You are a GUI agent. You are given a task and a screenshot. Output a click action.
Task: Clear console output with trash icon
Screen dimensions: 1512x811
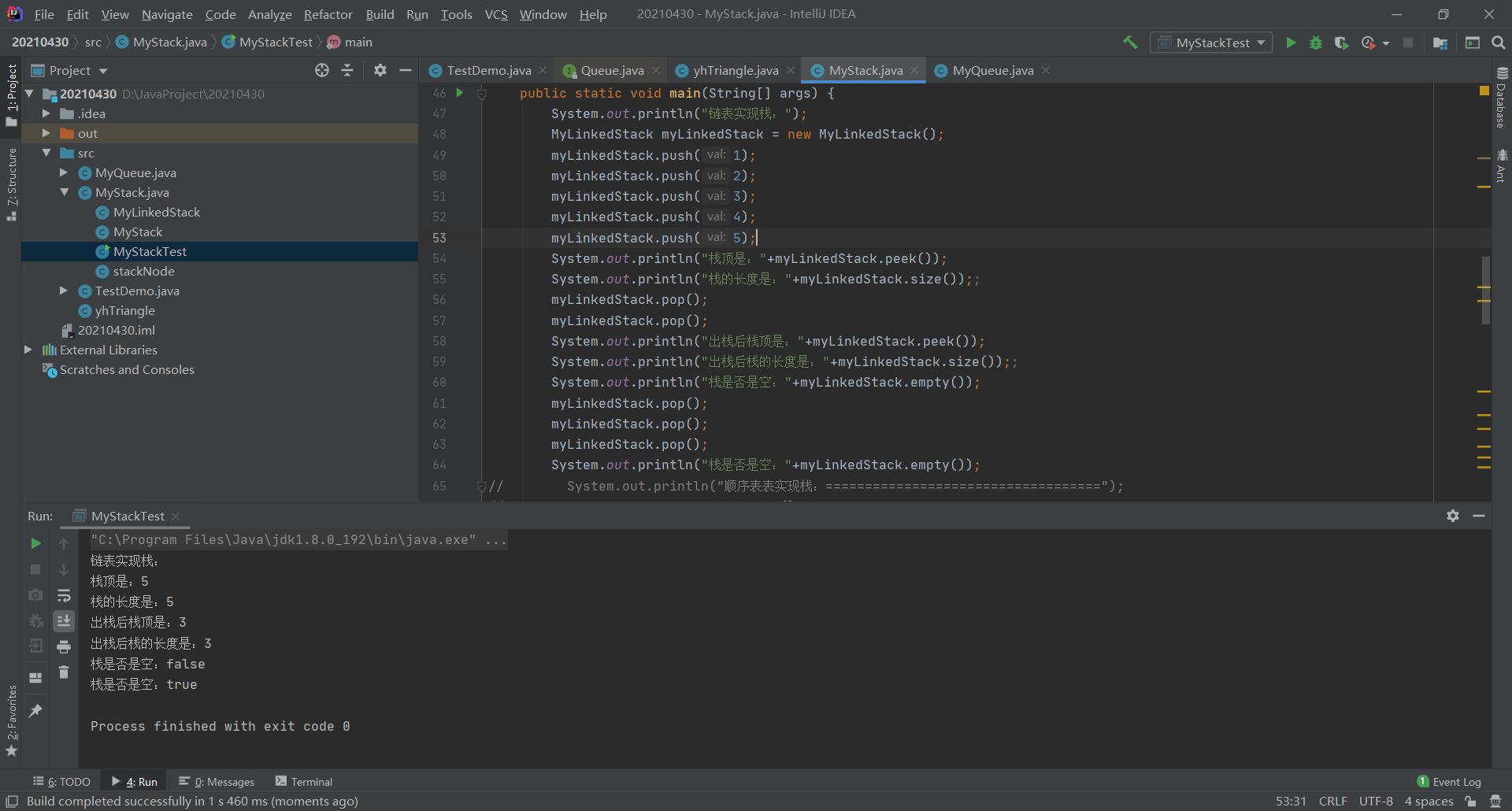pos(64,672)
